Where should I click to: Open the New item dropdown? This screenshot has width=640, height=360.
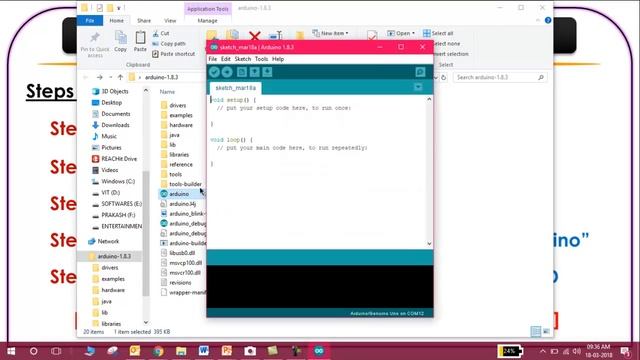(330, 33)
